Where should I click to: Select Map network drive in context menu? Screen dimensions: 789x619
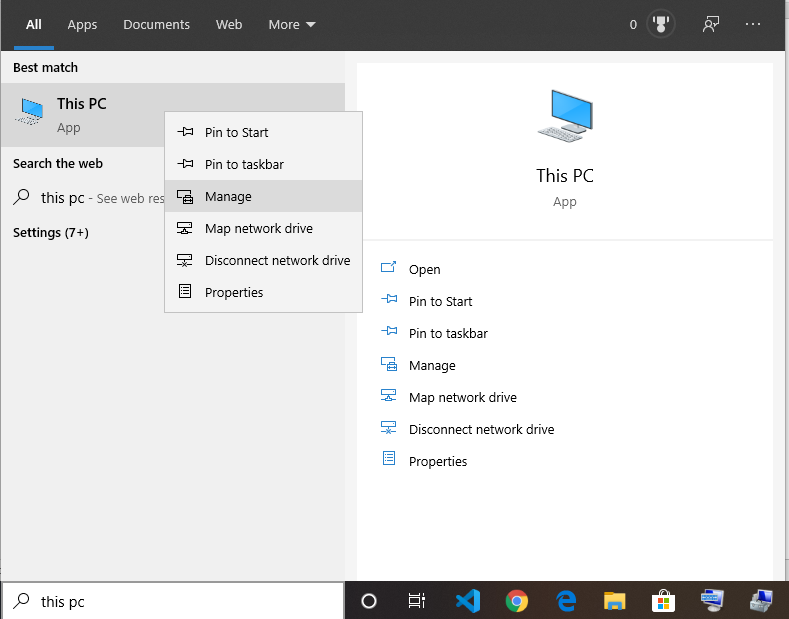coord(258,229)
